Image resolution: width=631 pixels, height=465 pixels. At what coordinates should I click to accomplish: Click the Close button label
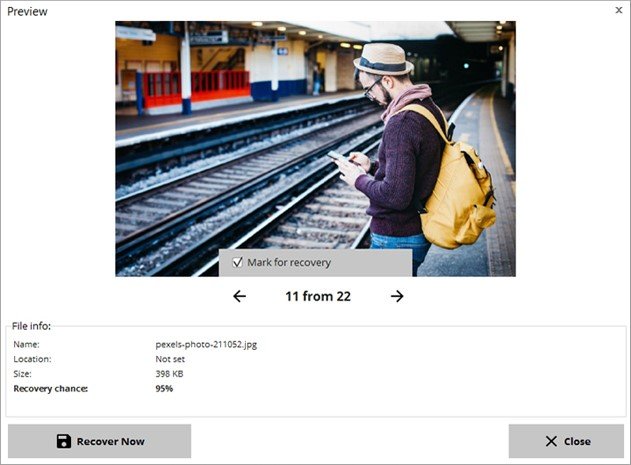577,442
